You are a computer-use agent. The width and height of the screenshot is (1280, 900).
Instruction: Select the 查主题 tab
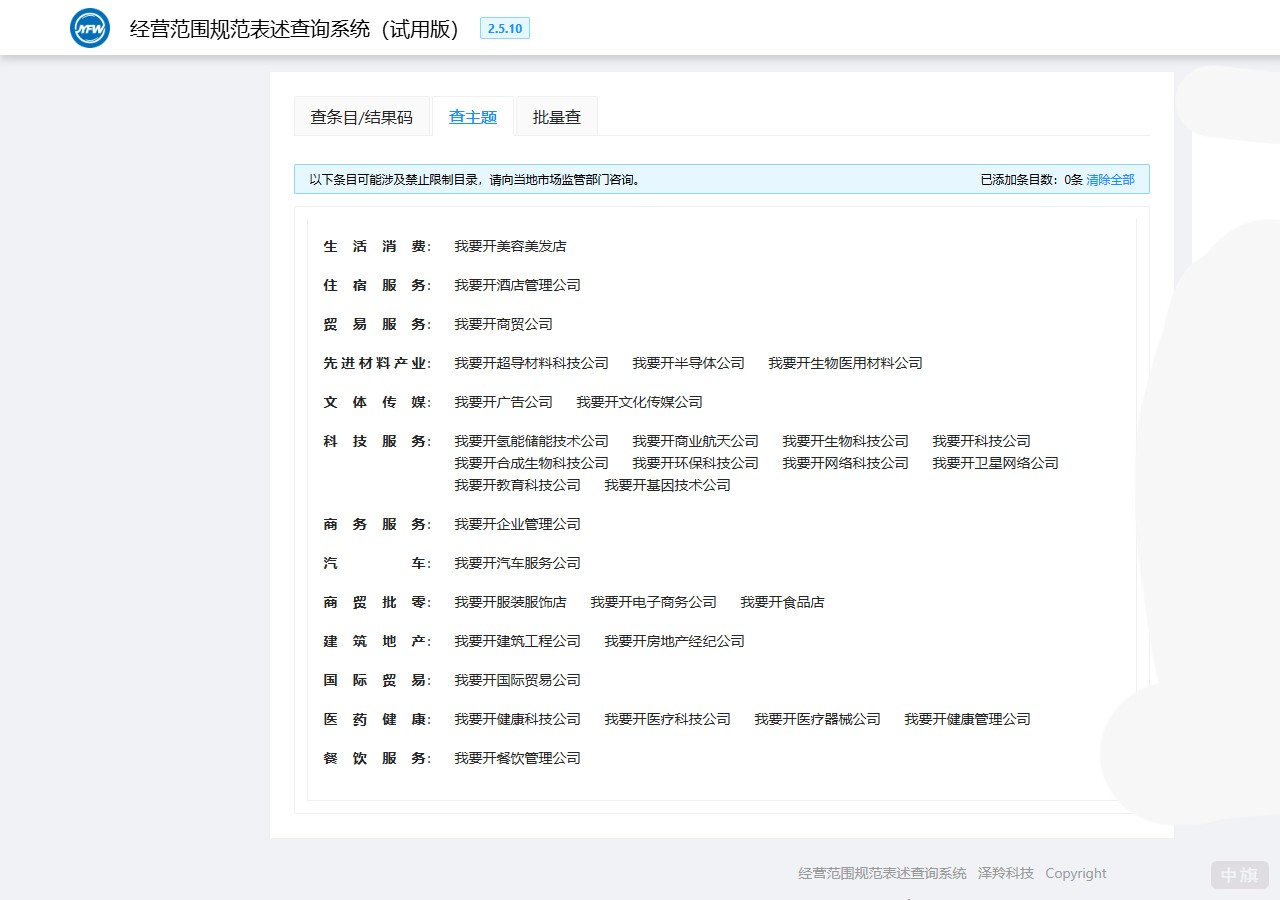click(473, 116)
